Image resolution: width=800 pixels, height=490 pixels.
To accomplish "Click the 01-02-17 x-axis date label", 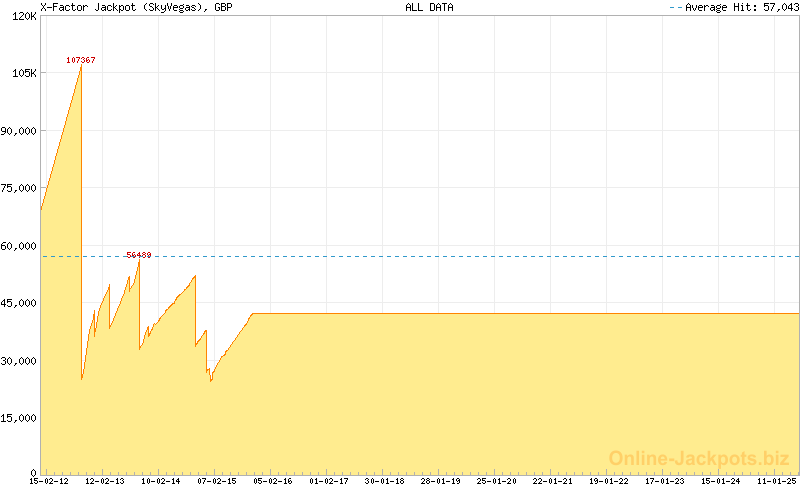I will point(329,482).
